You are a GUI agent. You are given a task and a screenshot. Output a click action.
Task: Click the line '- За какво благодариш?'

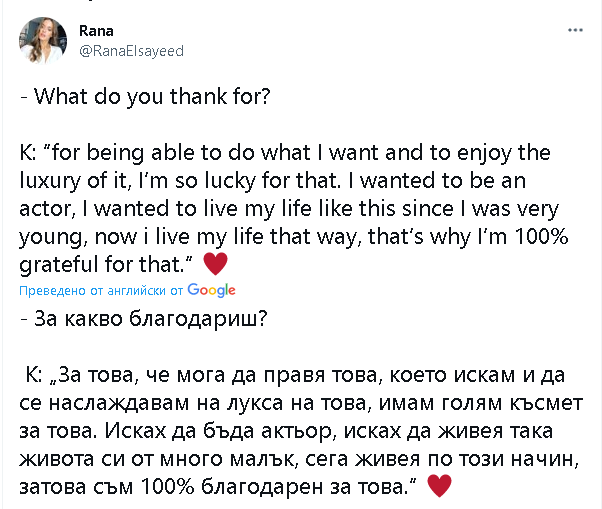pyautogui.click(x=146, y=320)
